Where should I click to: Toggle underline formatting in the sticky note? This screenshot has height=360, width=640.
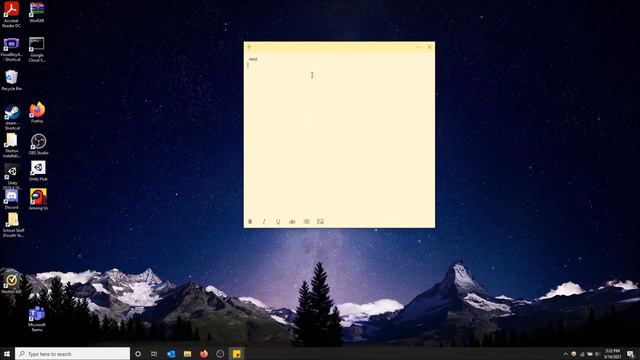coord(278,222)
